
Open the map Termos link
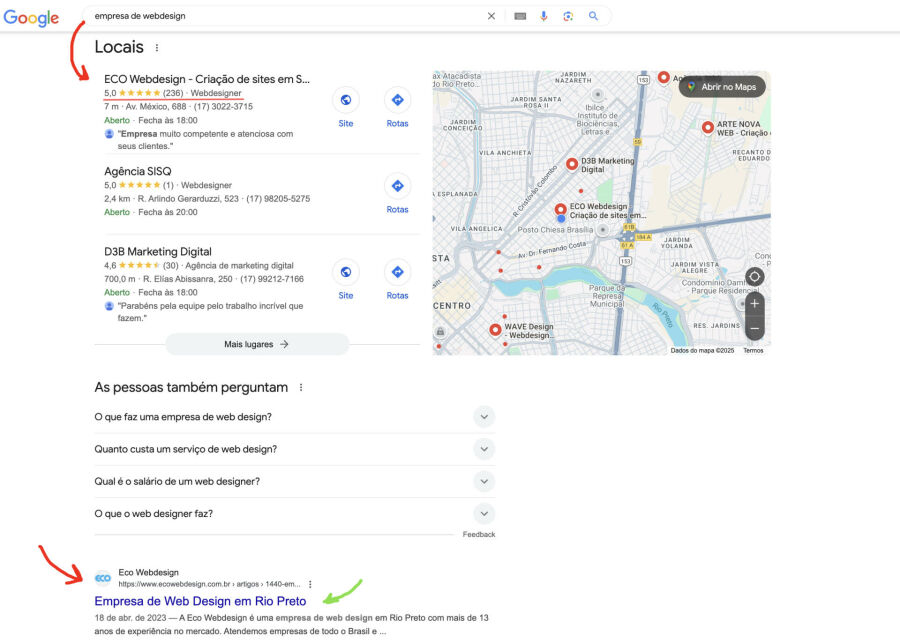753,350
